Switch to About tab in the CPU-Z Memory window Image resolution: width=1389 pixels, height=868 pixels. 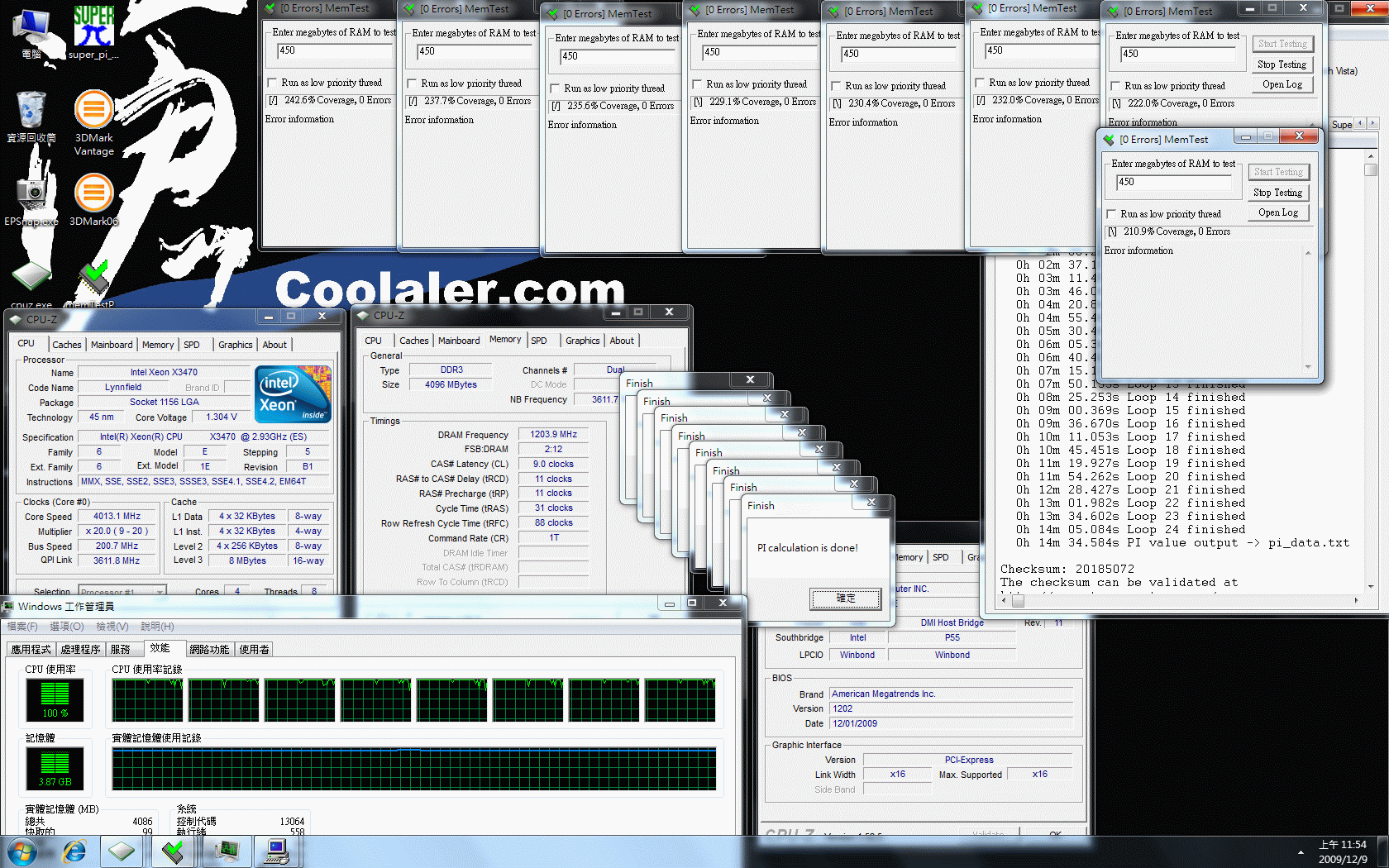click(x=622, y=341)
